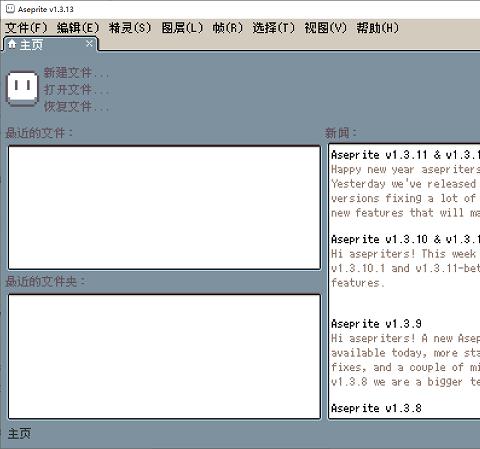480x449 pixels.
Task: Open the 帮助(H) menu
Action: 378,28
